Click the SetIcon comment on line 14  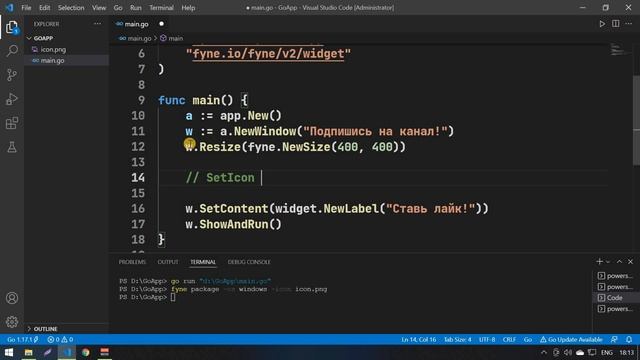pyautogui.click(x=220, y=178)
